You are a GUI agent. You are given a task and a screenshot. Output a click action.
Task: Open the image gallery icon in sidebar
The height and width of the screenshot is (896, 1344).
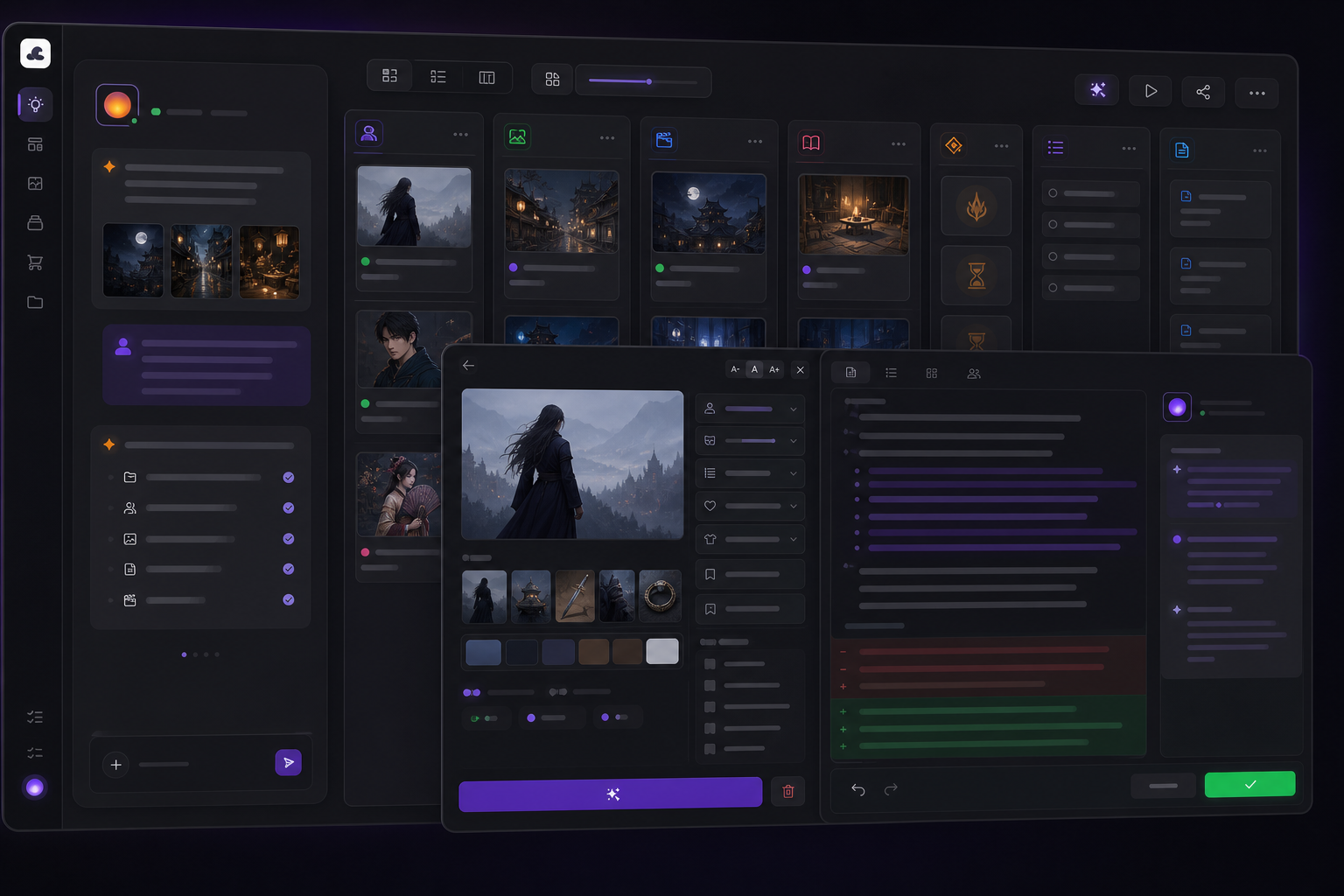coord(35,184)
